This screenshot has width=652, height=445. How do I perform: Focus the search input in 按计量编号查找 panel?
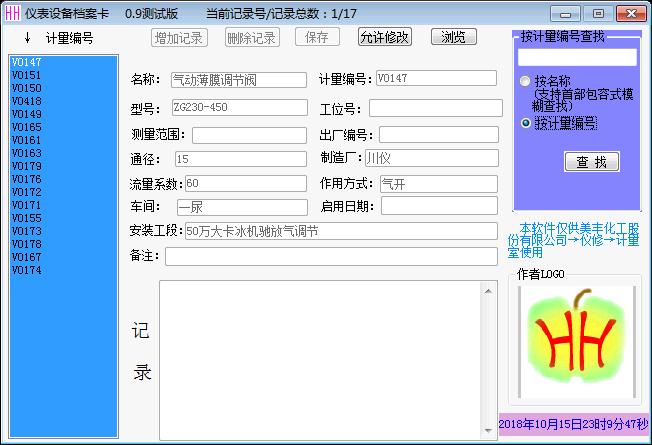pos(577,57)
